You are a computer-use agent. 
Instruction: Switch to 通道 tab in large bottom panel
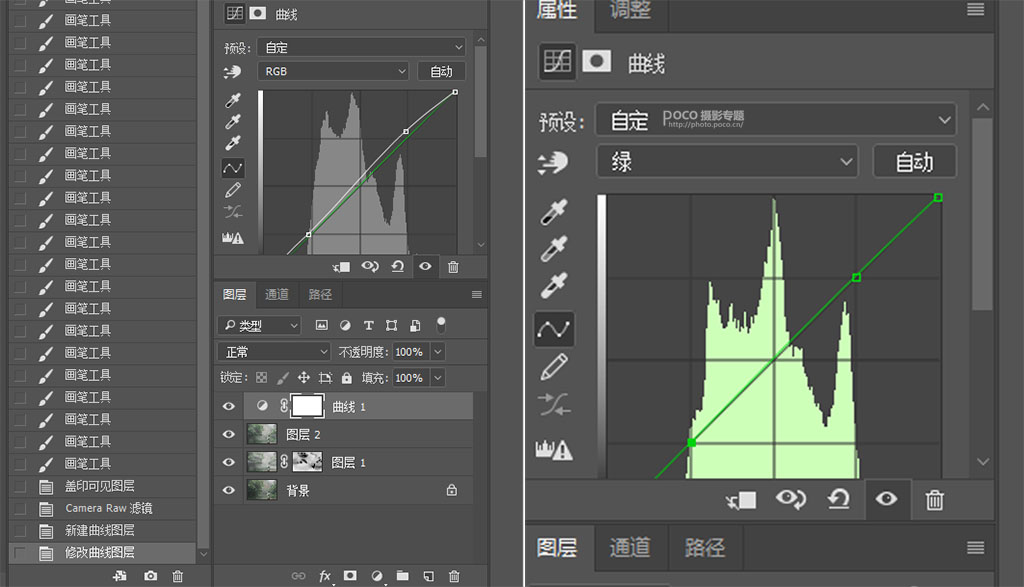630,547
